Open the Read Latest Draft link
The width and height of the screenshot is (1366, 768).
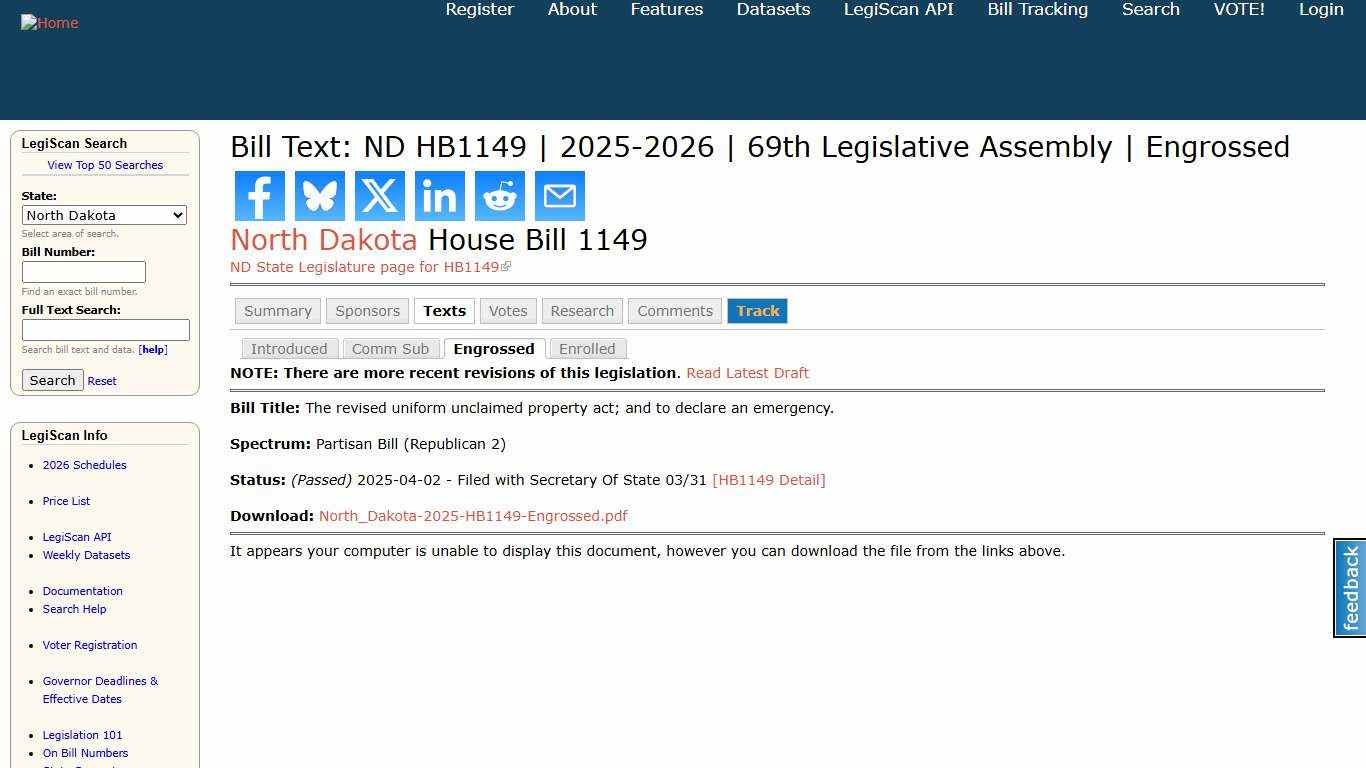[747, 372]
